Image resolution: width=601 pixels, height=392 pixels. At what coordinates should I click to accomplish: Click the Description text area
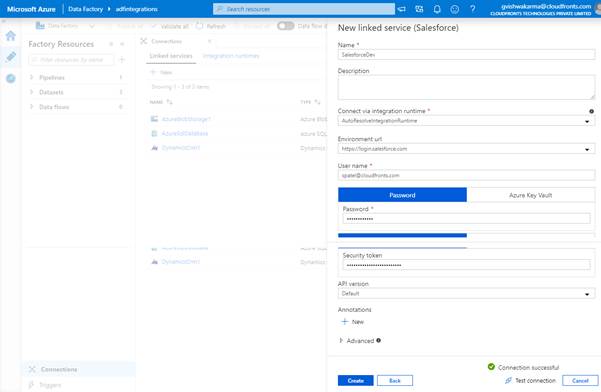coord(466,87)
